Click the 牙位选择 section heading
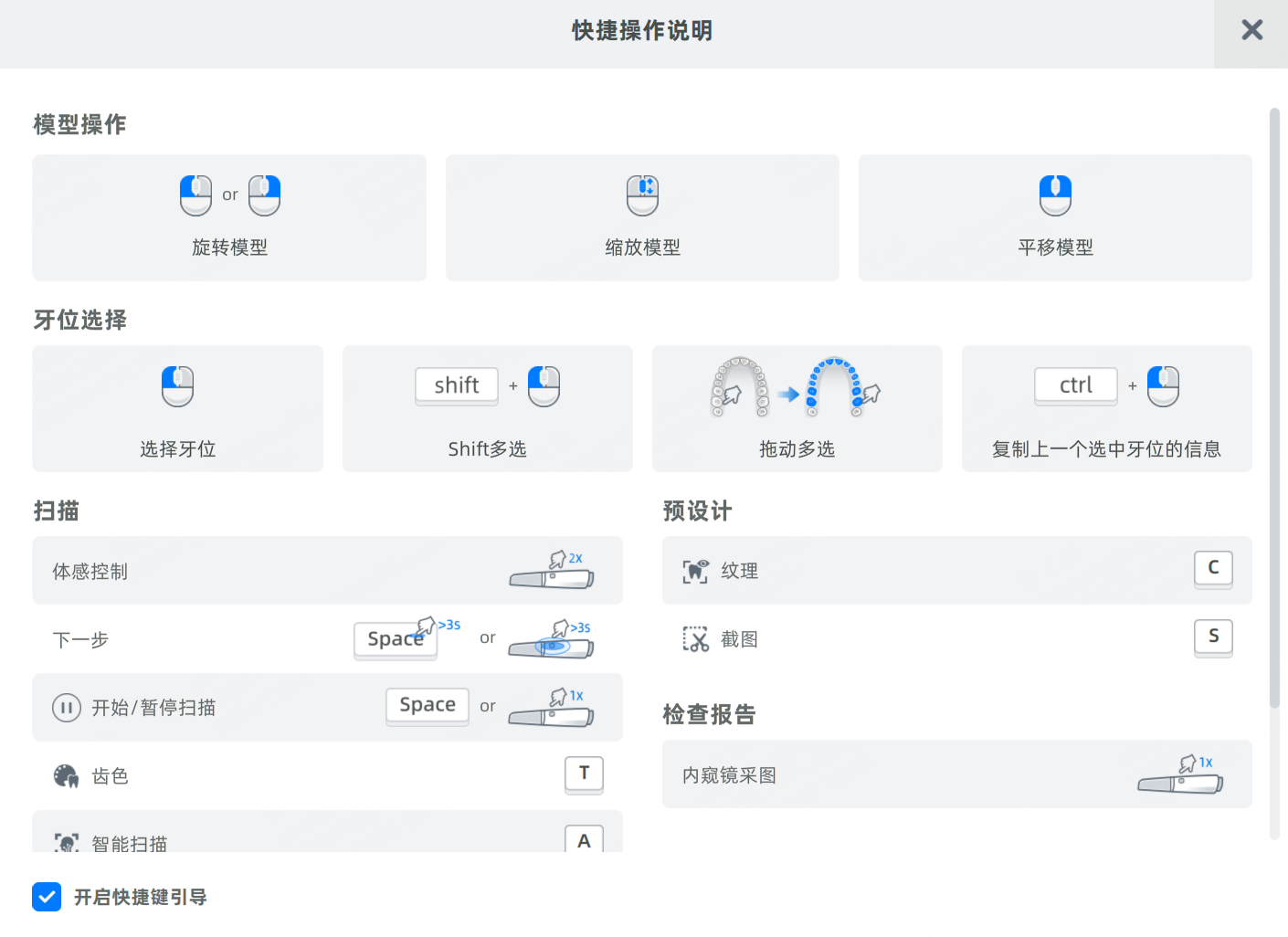 (79, 320)
